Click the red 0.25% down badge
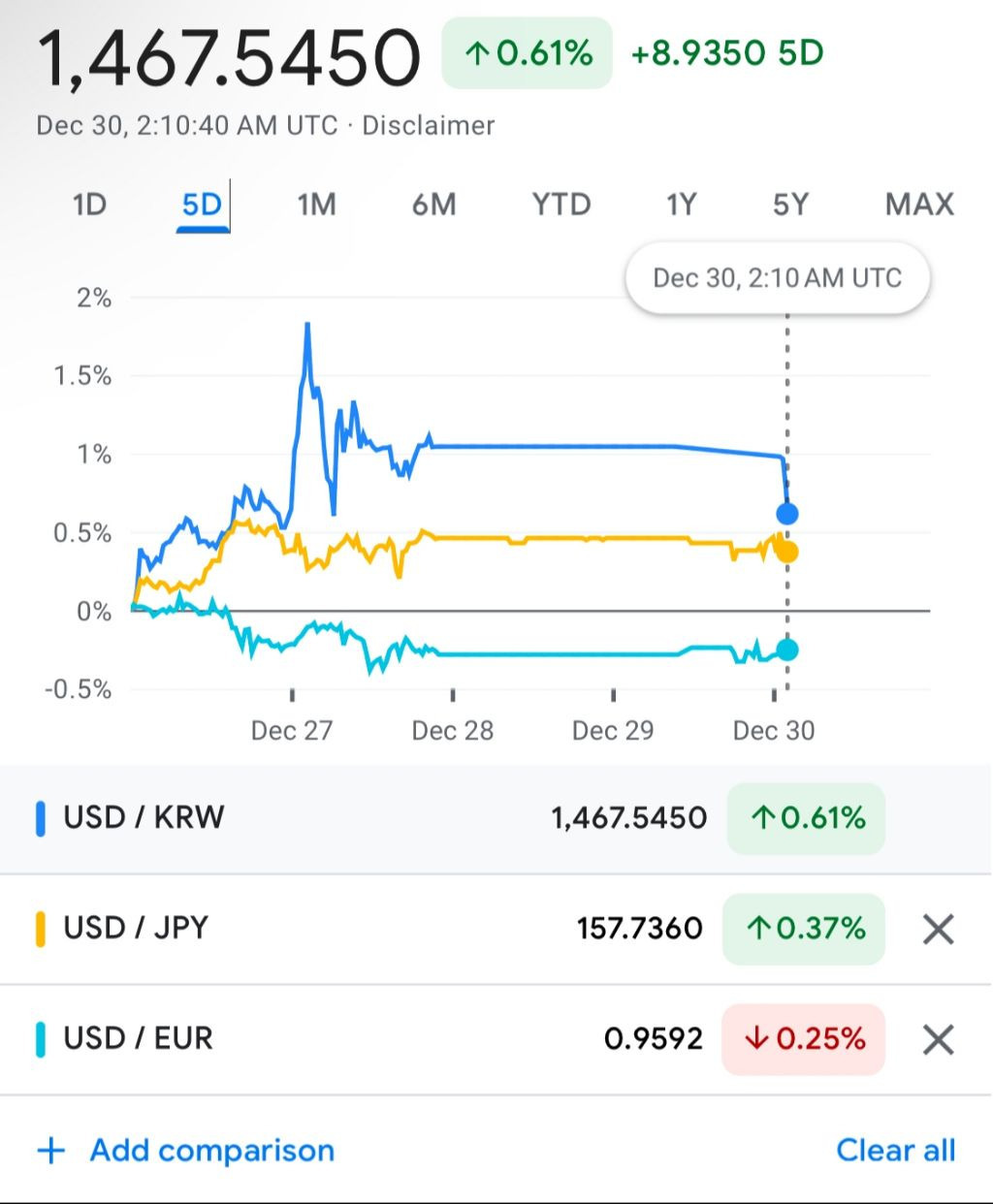 coord(804,1039)
